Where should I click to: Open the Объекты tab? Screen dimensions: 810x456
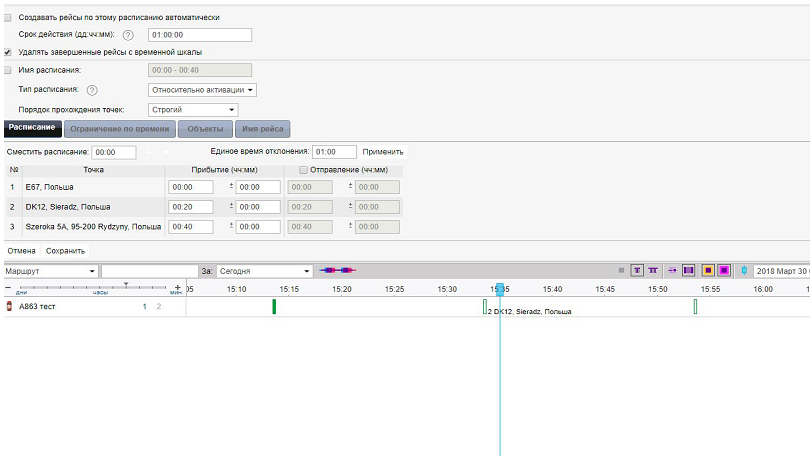(205, 129)
